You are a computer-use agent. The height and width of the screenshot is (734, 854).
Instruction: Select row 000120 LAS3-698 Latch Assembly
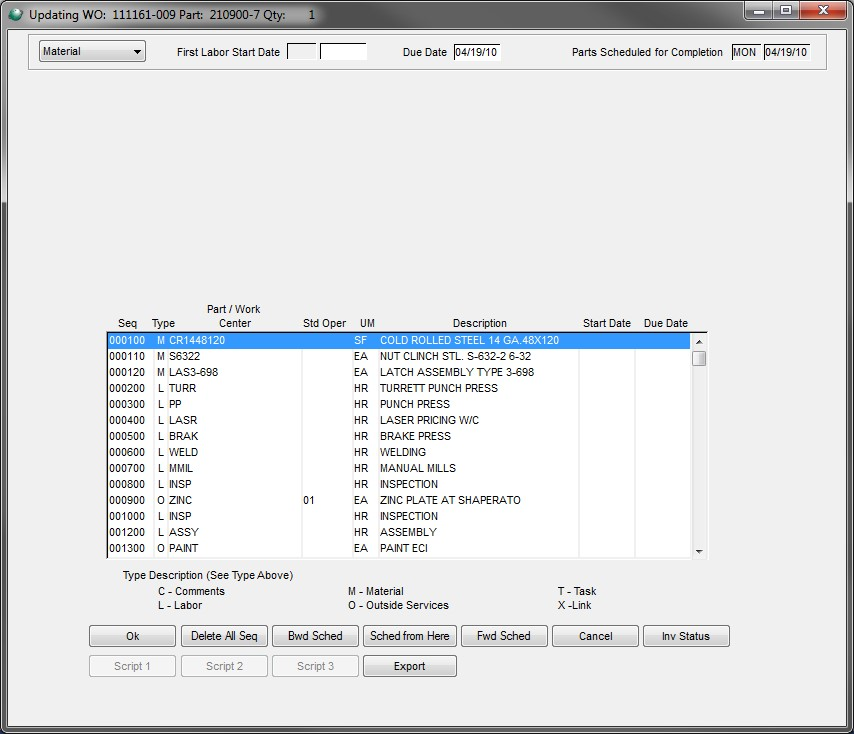(399, 372)
